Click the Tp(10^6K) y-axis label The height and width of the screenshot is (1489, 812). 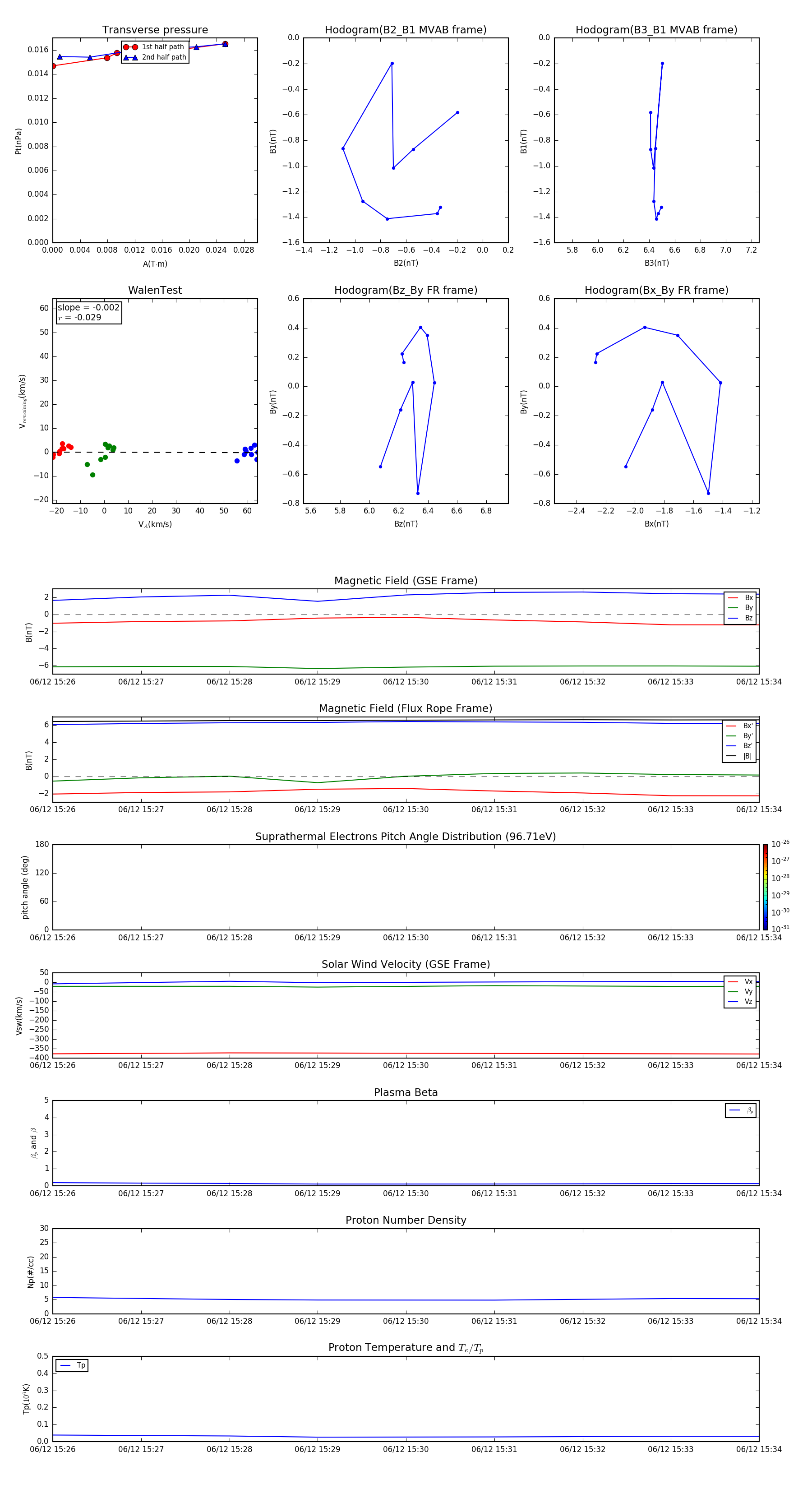click(x=26, y=1399)
